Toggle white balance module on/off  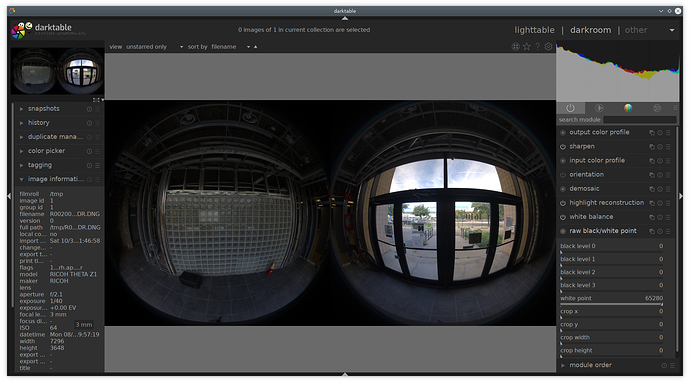coord(563,217)
